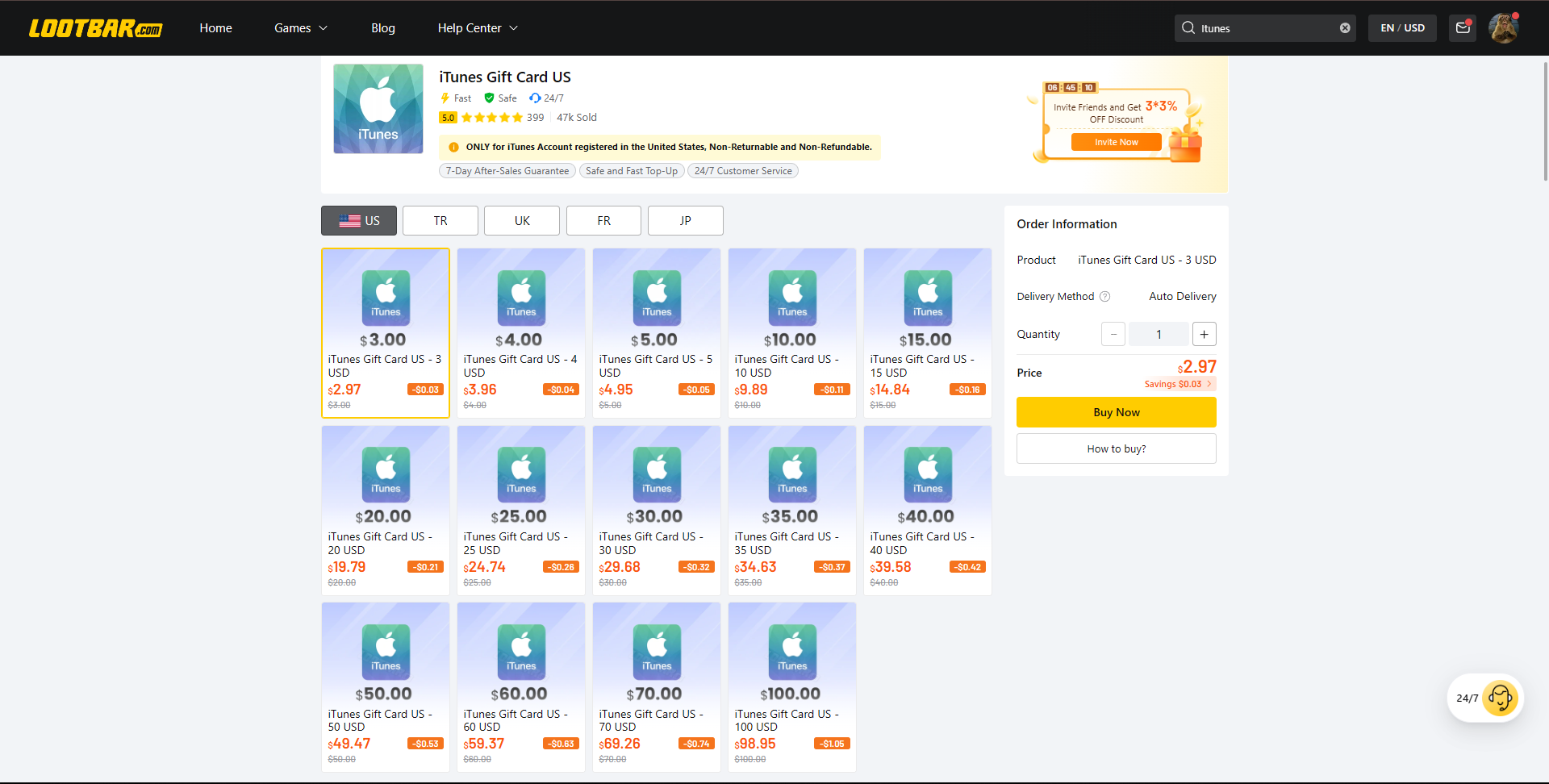Select the $10.00 iTunes card icon
The image size is (1549, 784).
[792, 298]
